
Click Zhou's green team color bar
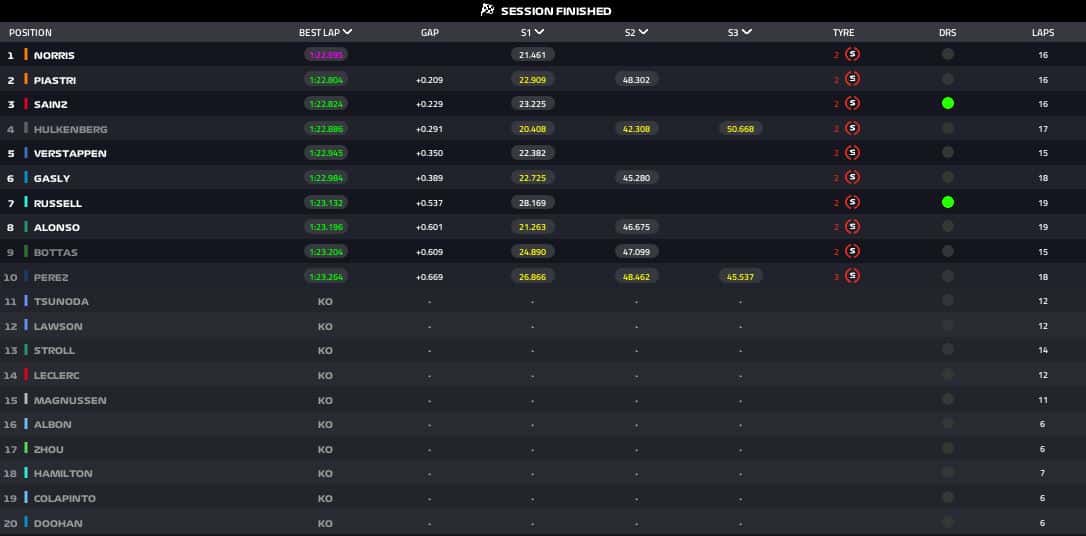tap(26, 449)
